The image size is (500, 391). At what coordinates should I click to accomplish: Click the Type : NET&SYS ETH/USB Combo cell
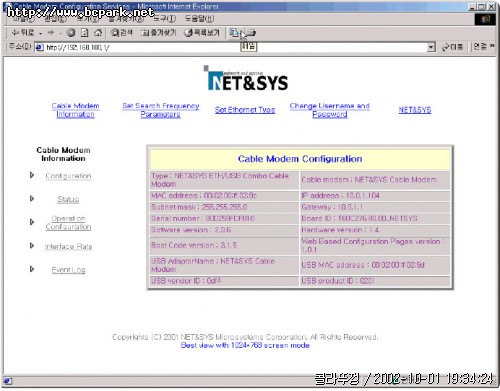pos(224,180)
